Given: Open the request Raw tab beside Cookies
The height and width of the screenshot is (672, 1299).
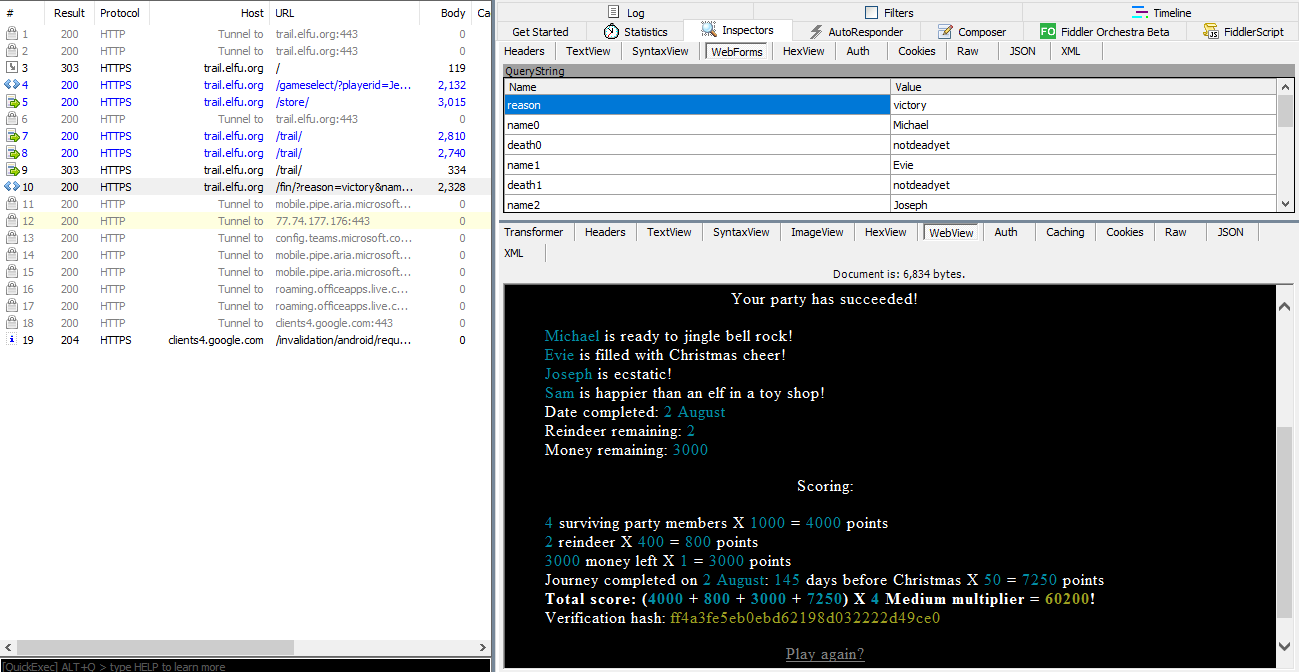Looking at the screenshot, I should pos(967,51).
